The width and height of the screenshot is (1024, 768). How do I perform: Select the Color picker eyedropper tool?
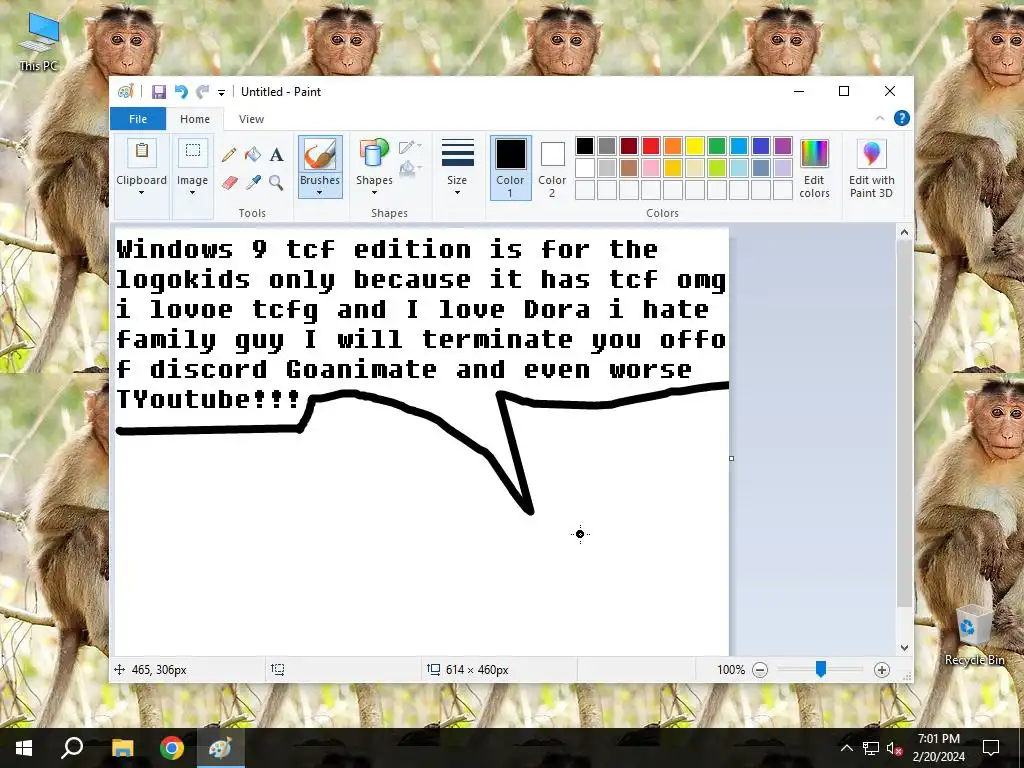pyautogui.click(x=252, y=182)
